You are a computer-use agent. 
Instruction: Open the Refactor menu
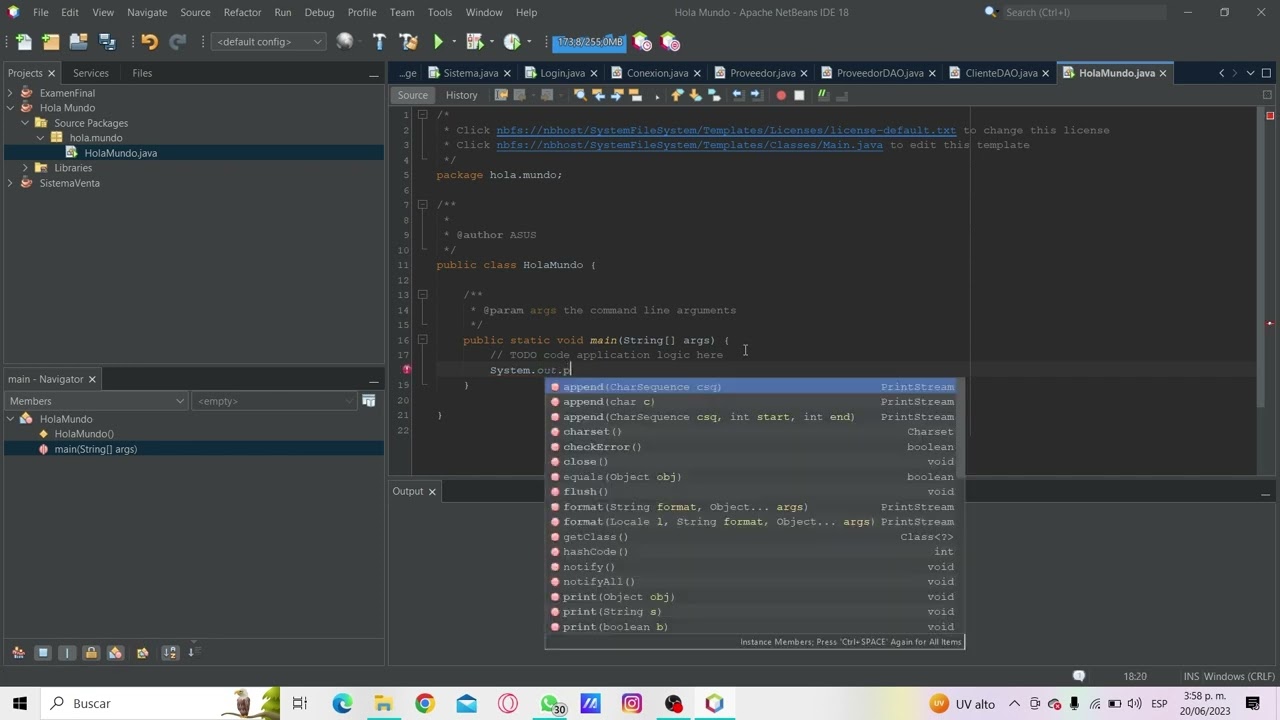tap(242, 12)
